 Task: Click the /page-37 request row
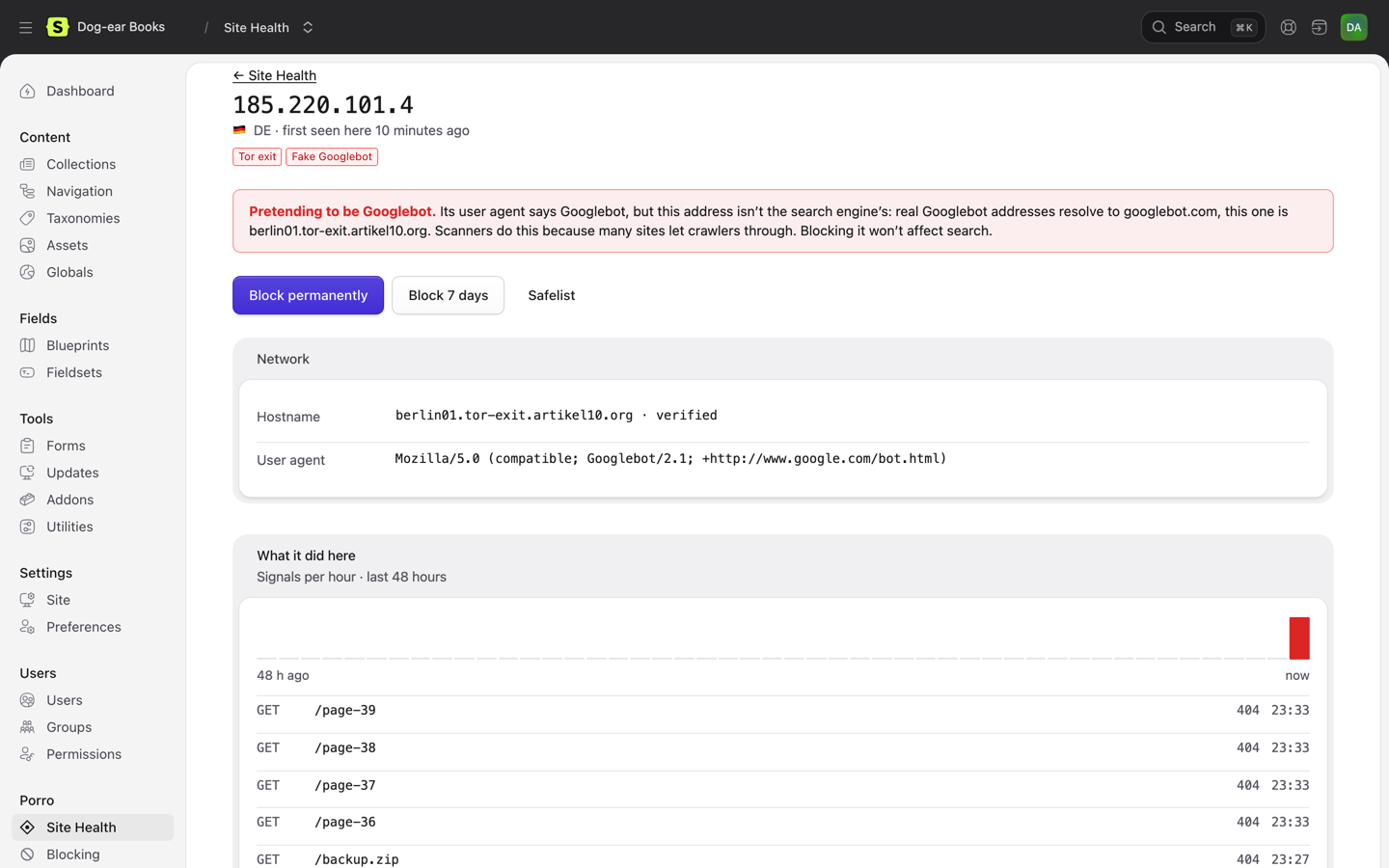coord(783,785)
